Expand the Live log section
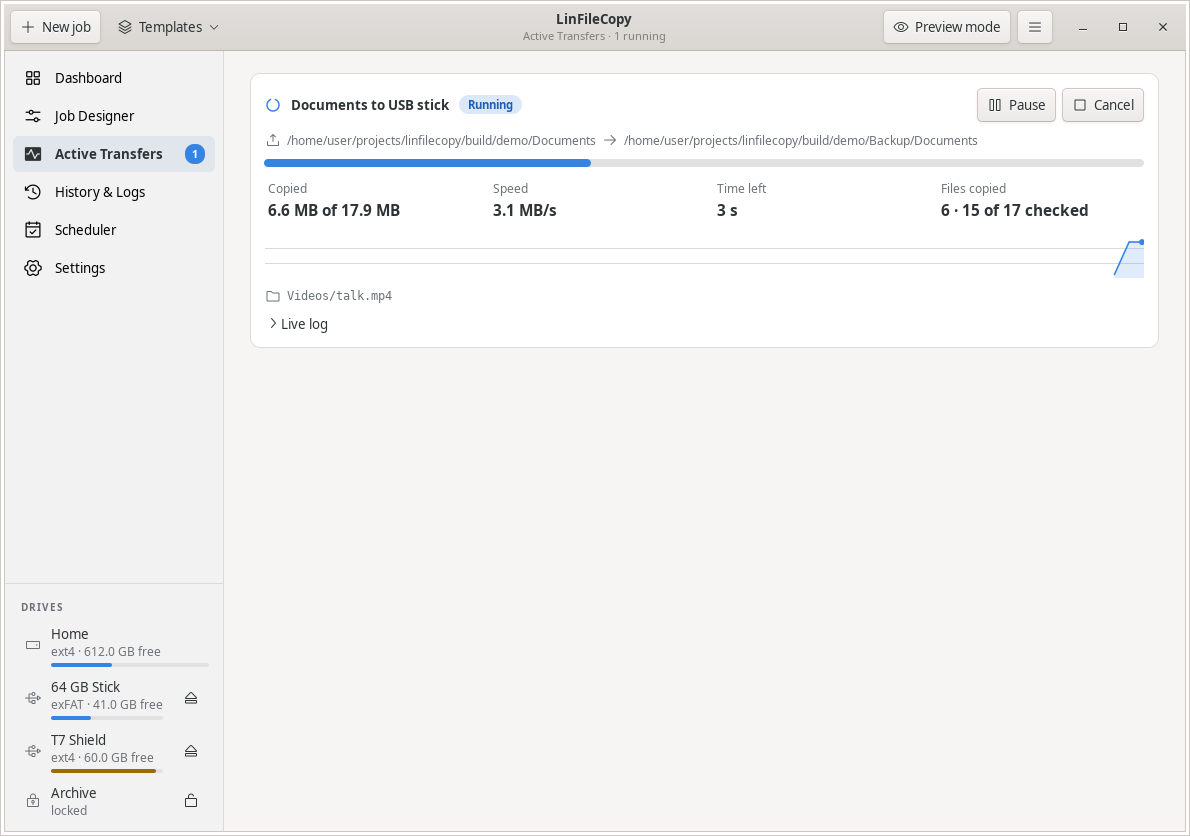This screenshot has height=836, width=1190. point(298,324)
